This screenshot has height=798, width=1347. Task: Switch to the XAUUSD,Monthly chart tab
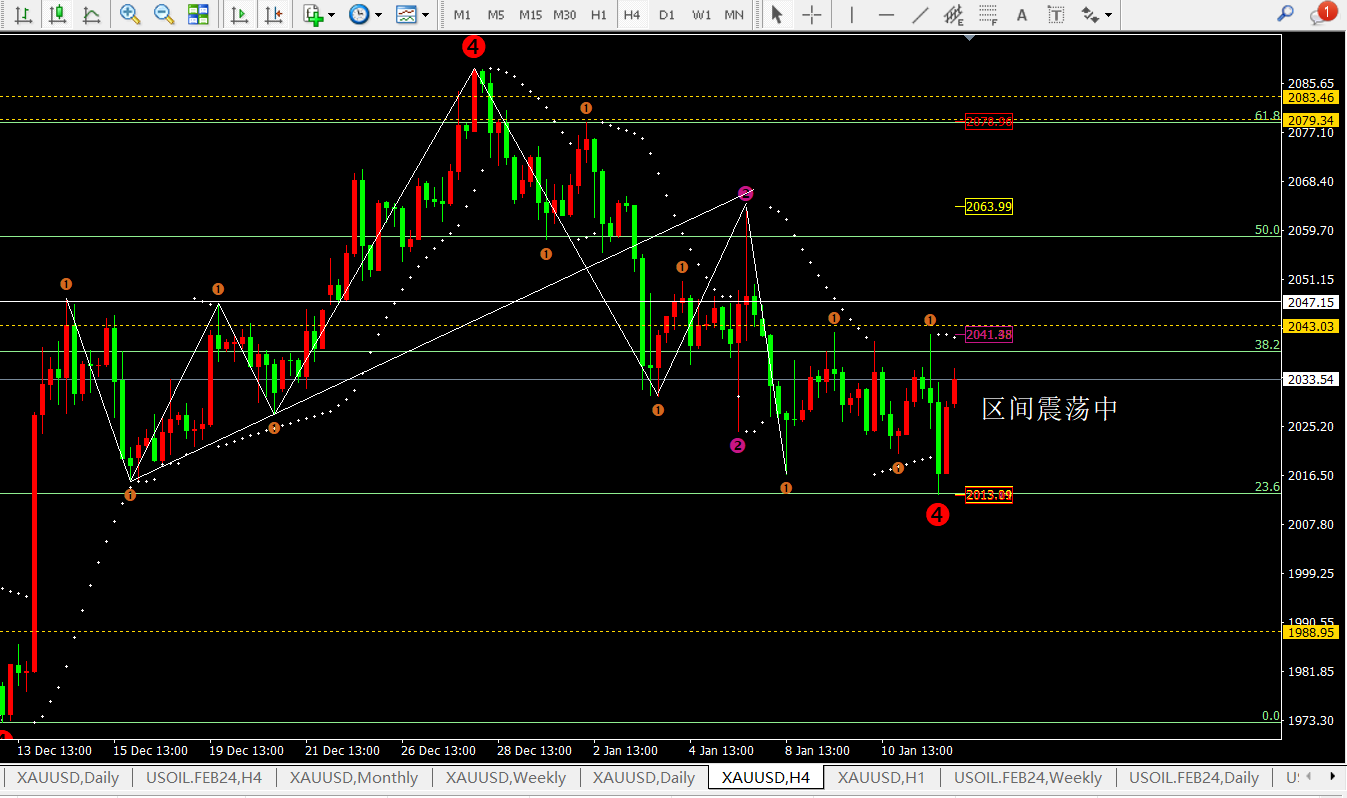[354, 777]
